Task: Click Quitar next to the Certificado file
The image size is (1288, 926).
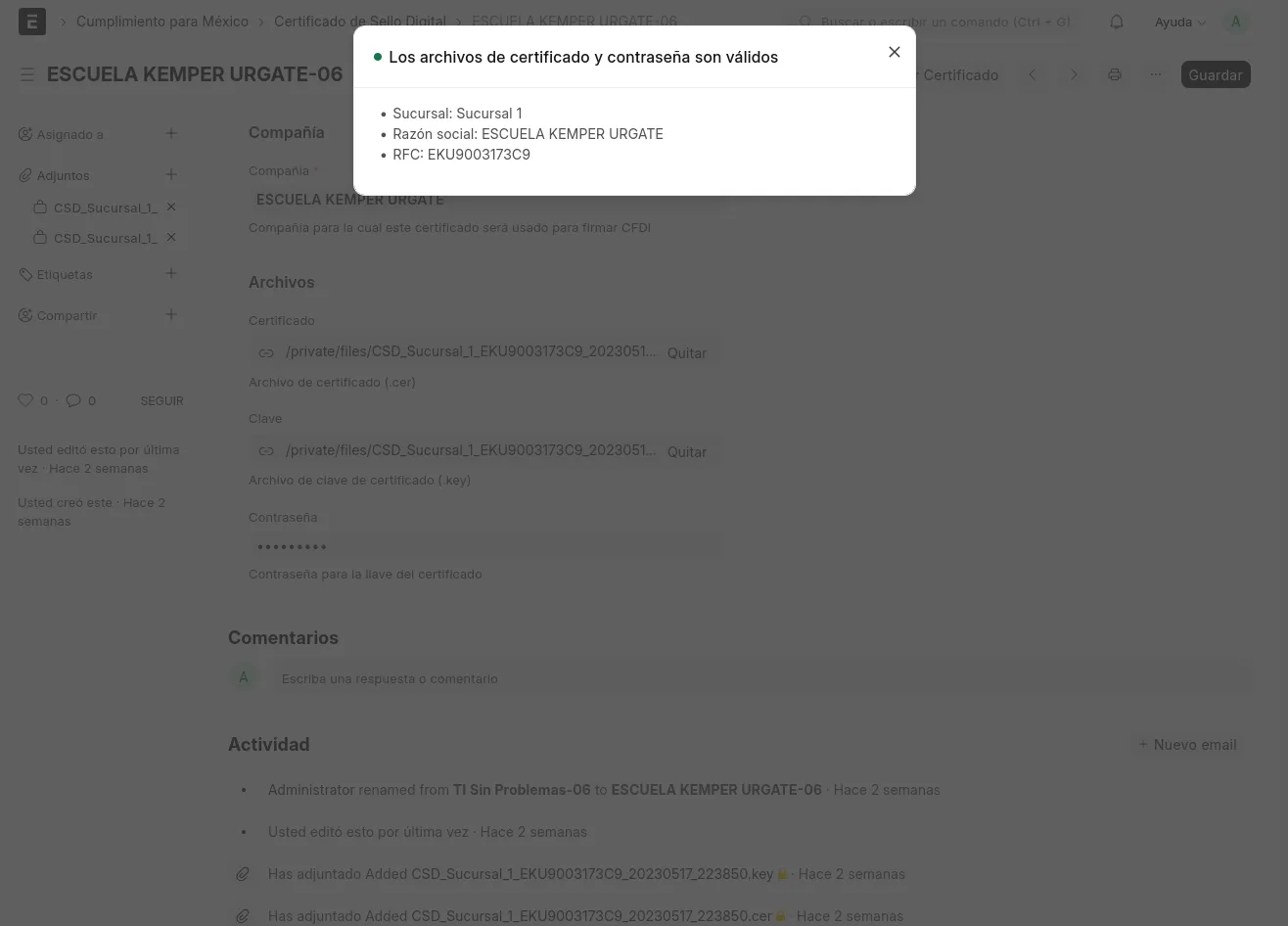Action: click(687, 352)
